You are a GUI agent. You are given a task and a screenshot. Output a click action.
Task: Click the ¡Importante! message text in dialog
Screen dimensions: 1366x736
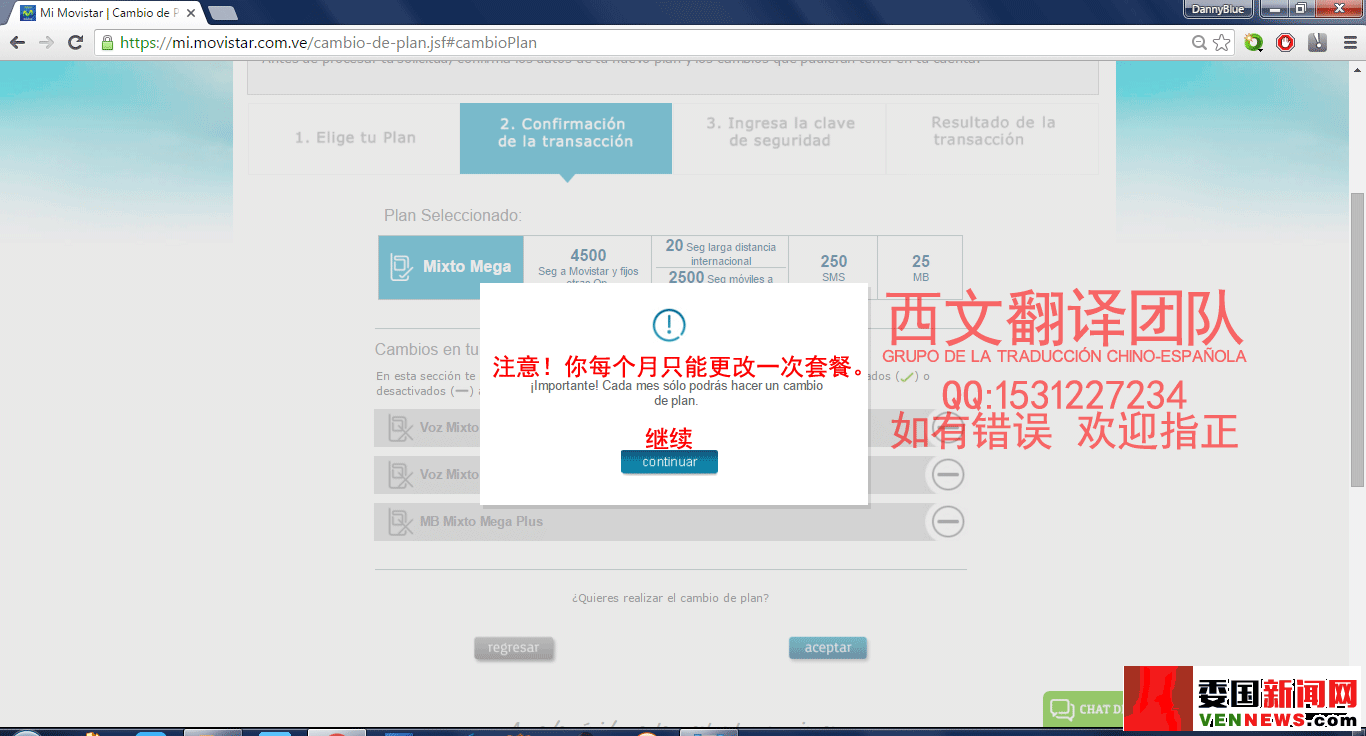[677, 393]
